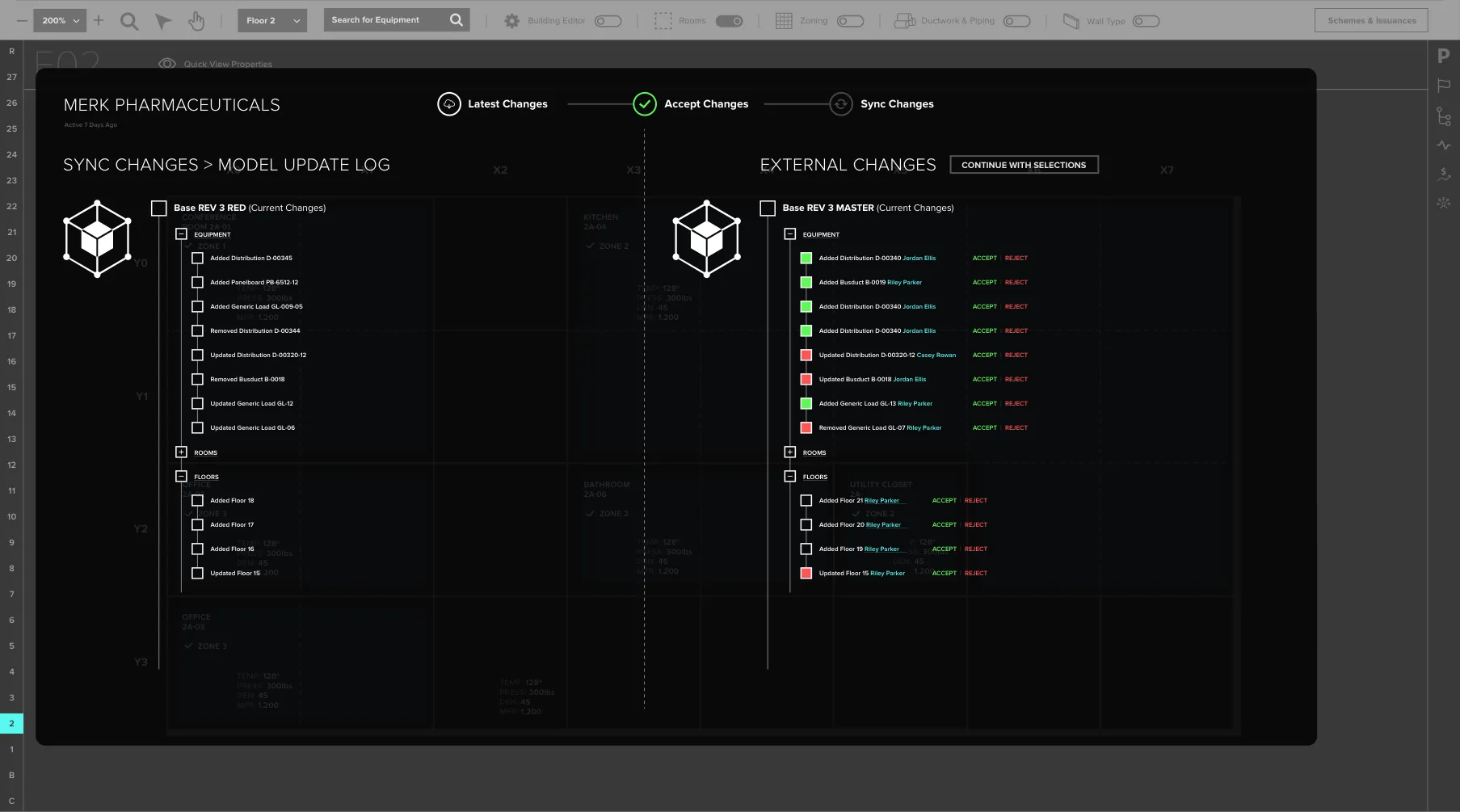Check the Added Panelboard PB-6512-12 checkbox

[197, 283]
